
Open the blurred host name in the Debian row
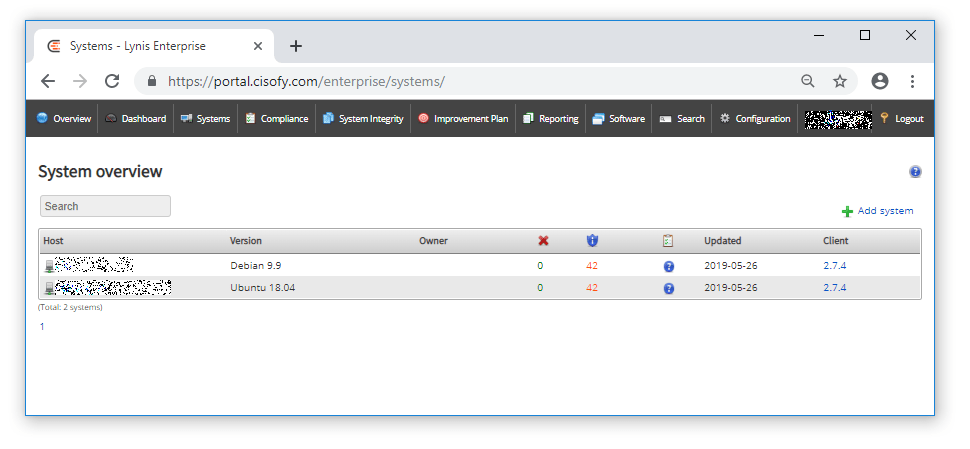tap(94, 265)
